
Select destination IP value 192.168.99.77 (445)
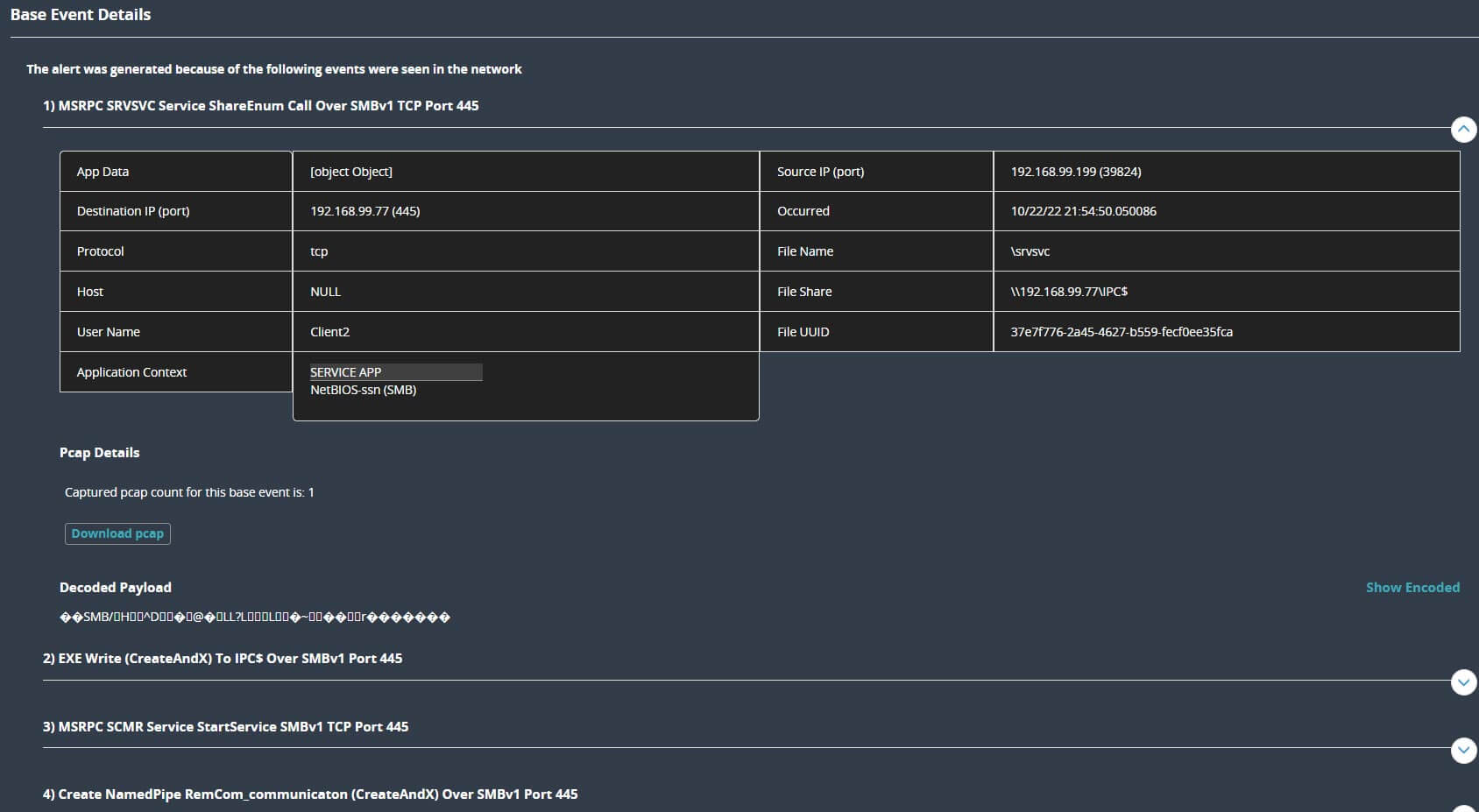365,211
